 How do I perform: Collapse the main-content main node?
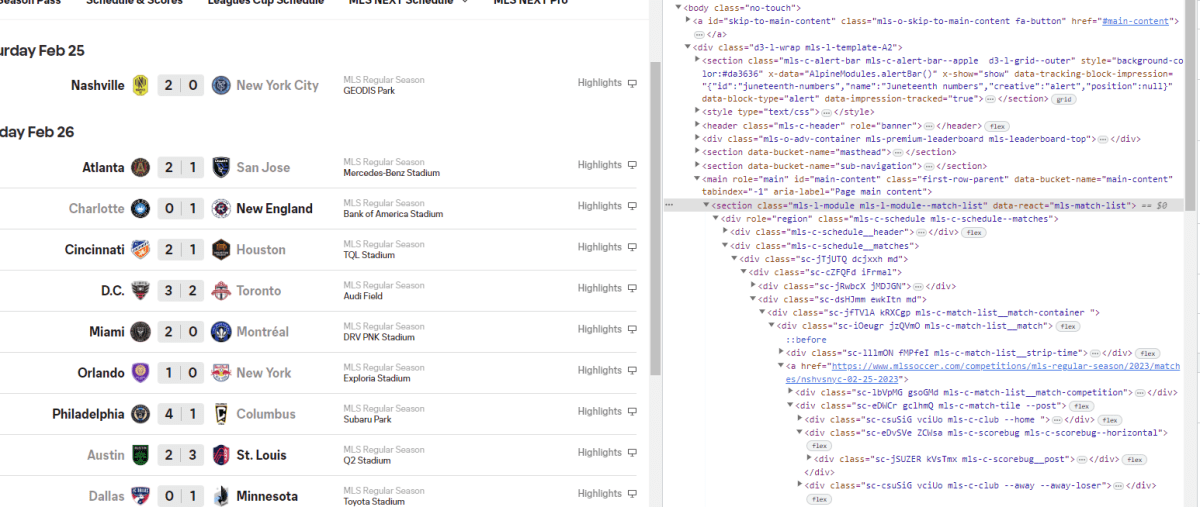click(x=696, y=179)
